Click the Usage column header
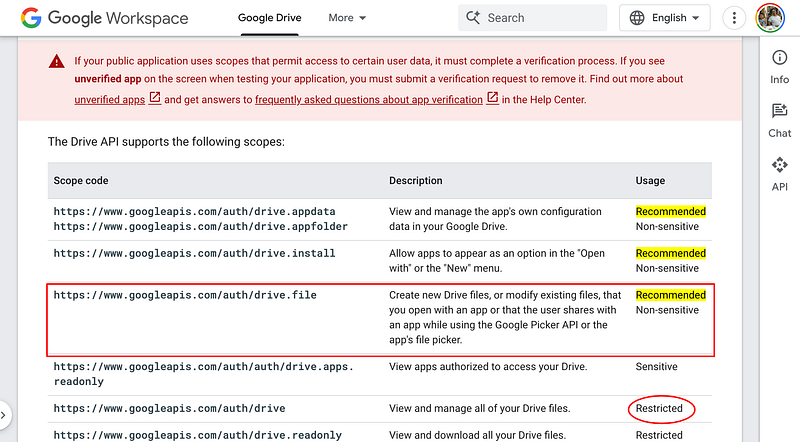The image size is (800, 442). 650,181
